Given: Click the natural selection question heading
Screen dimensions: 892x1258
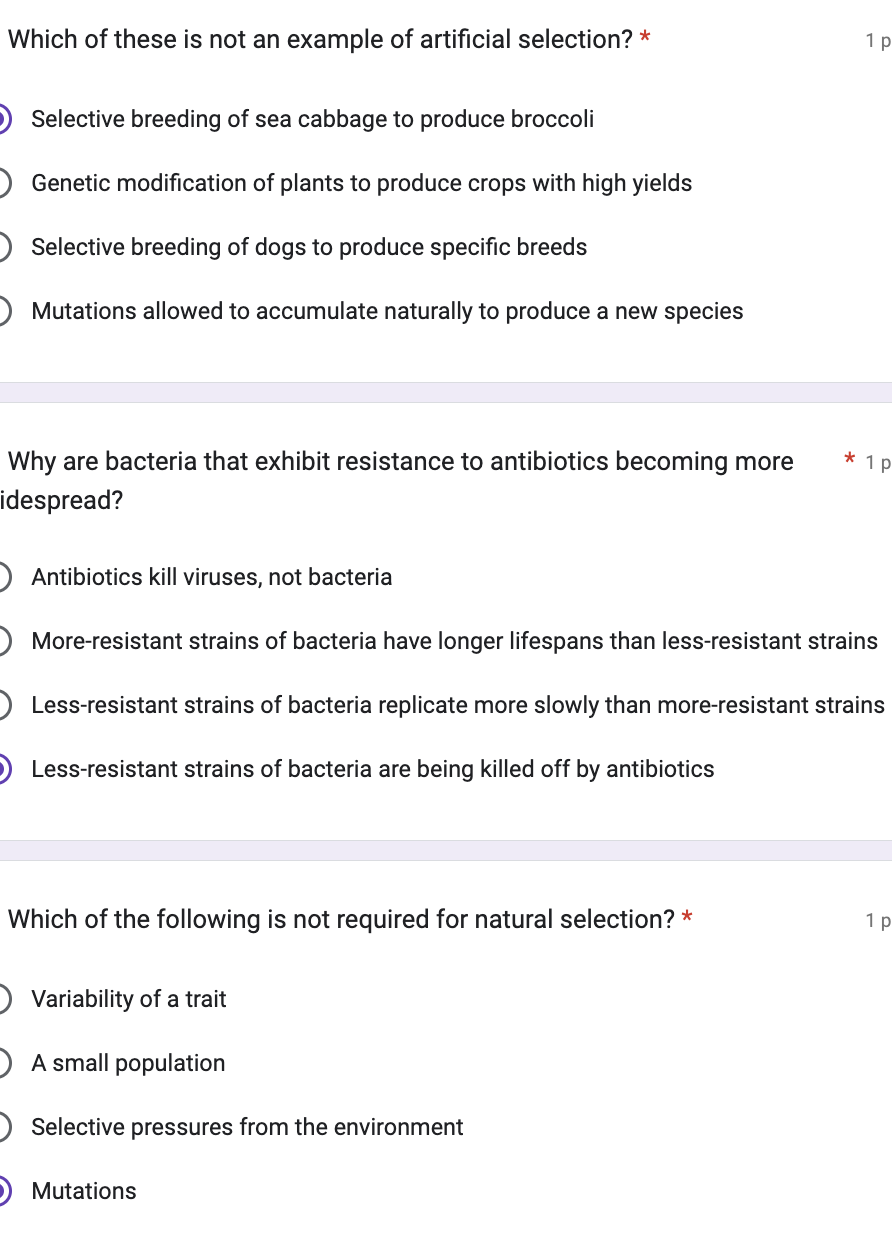Looking at the screenshot, I should (341, 920).
